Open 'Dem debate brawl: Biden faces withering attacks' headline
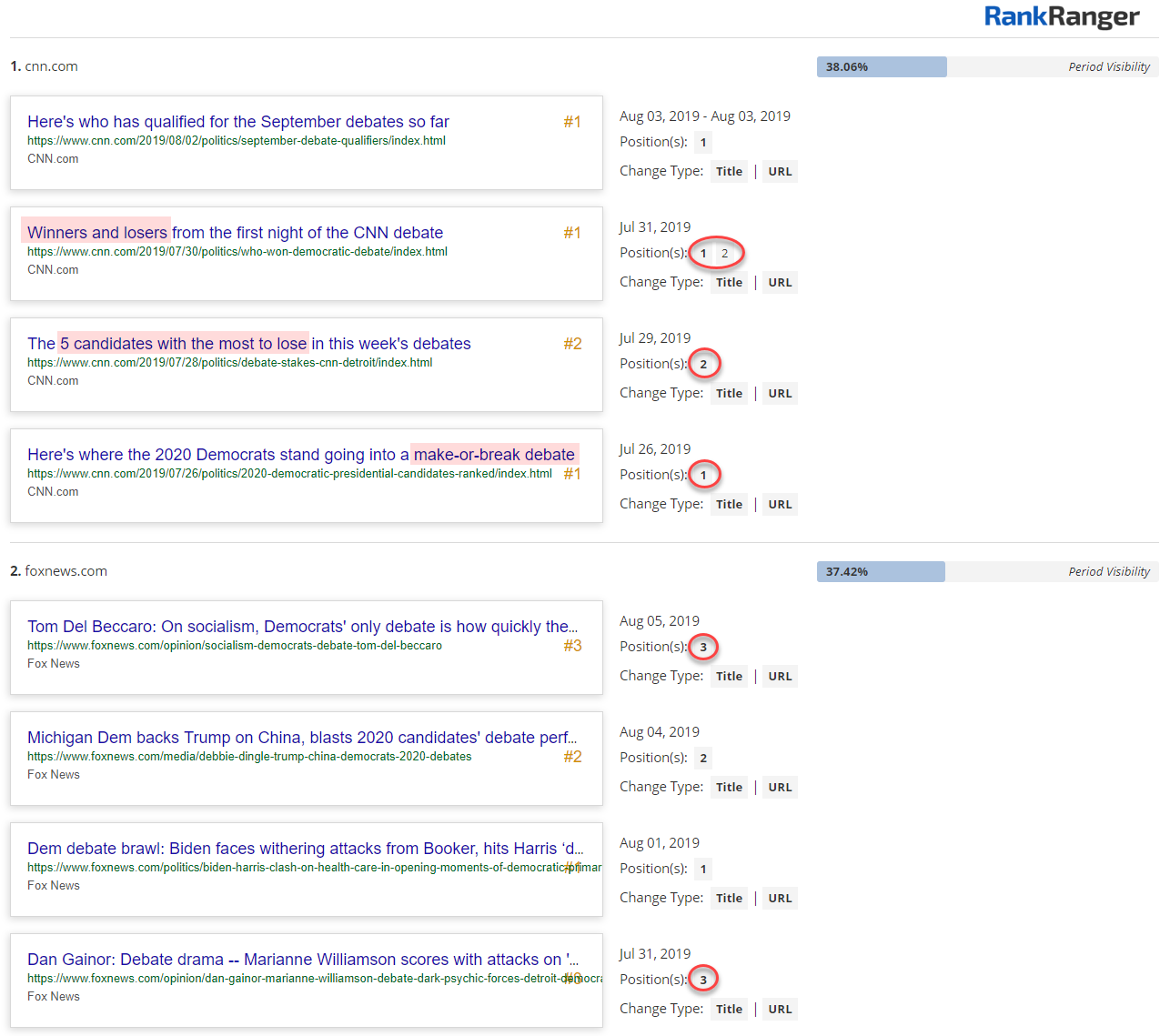Screen dimensions: 1160x1036 (305, 849)
